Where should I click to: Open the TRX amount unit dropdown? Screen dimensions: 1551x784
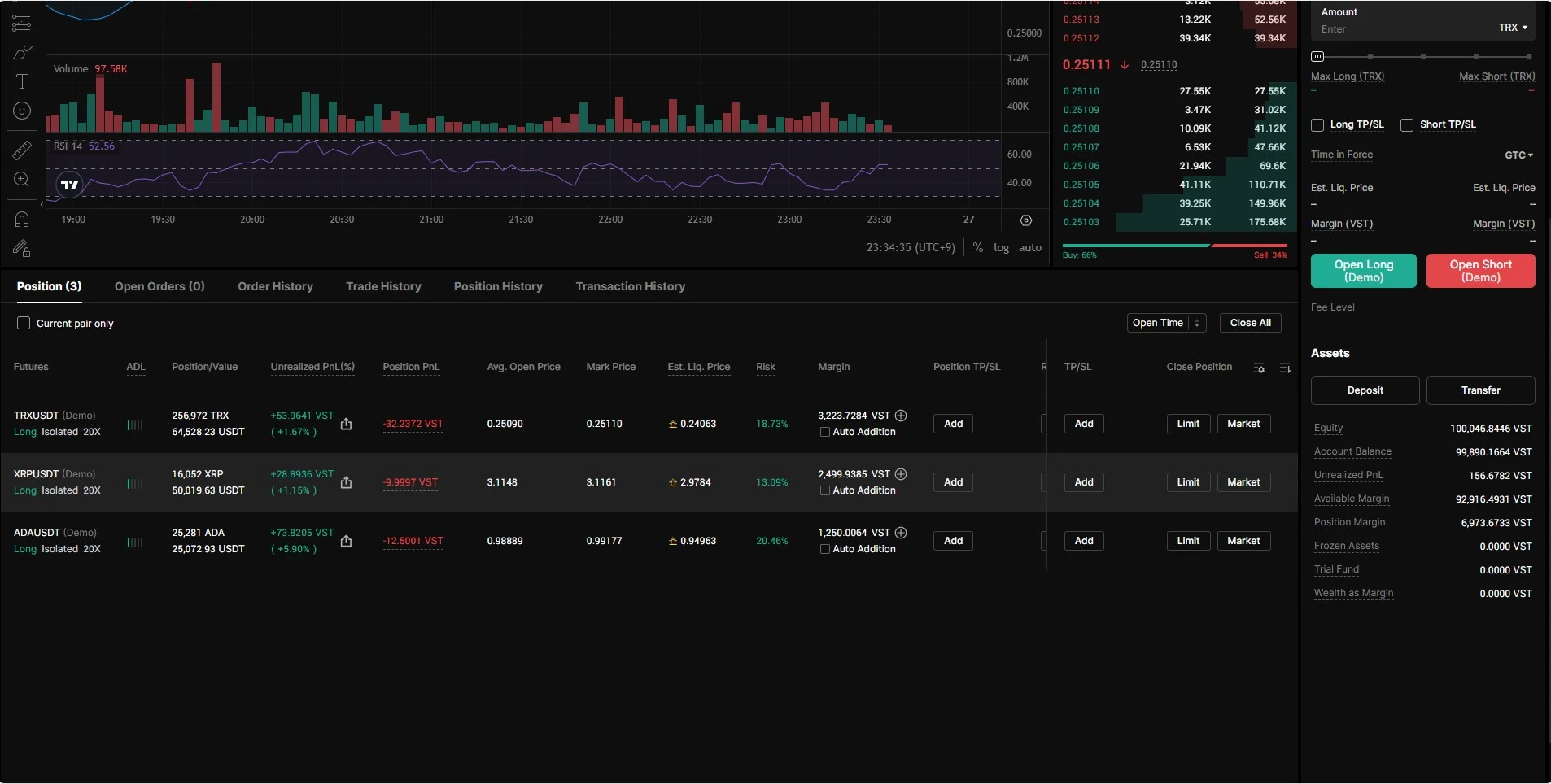(1513, 28)
